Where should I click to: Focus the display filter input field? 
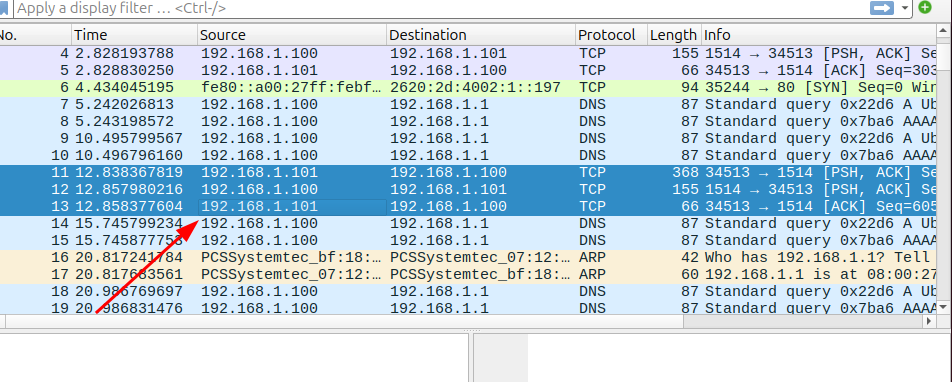point(440,9)
